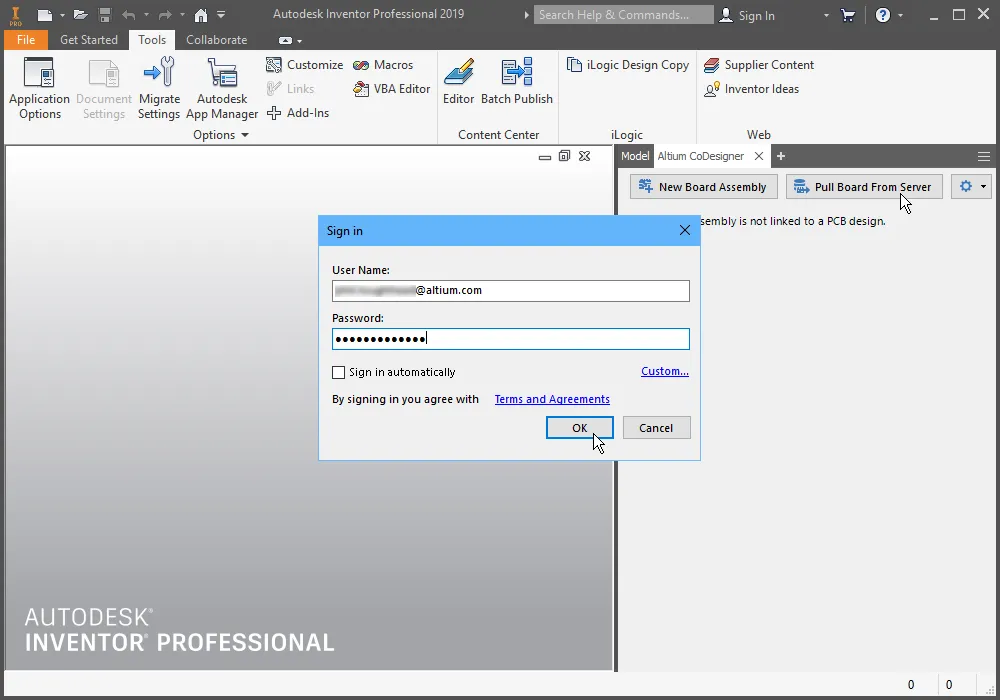Select Altium CoDesigner panel tab
This screenshot has width=1000, height=700.
click(x=700, y=156)
